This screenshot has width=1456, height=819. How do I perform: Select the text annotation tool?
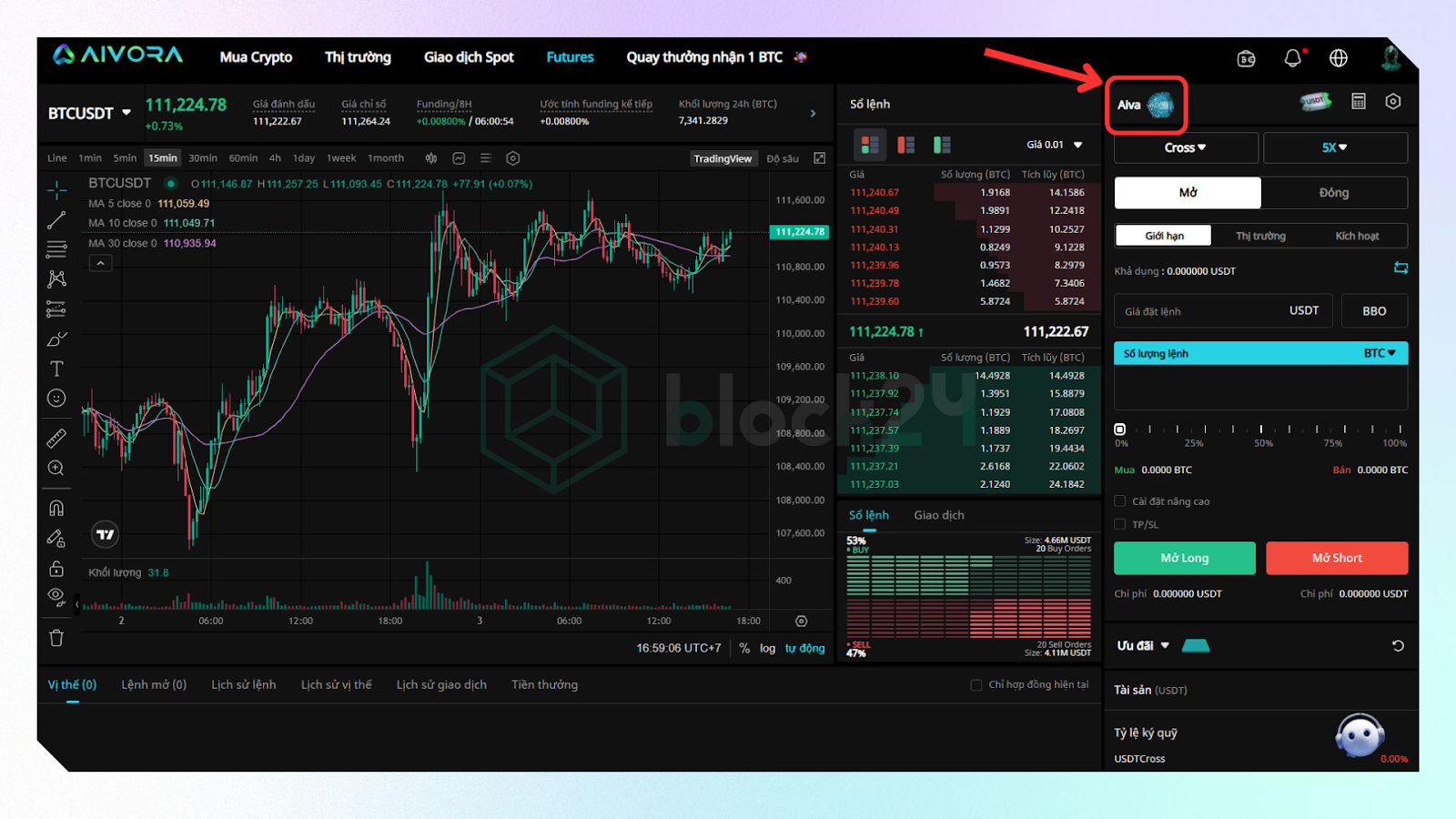tap(56, 369)
